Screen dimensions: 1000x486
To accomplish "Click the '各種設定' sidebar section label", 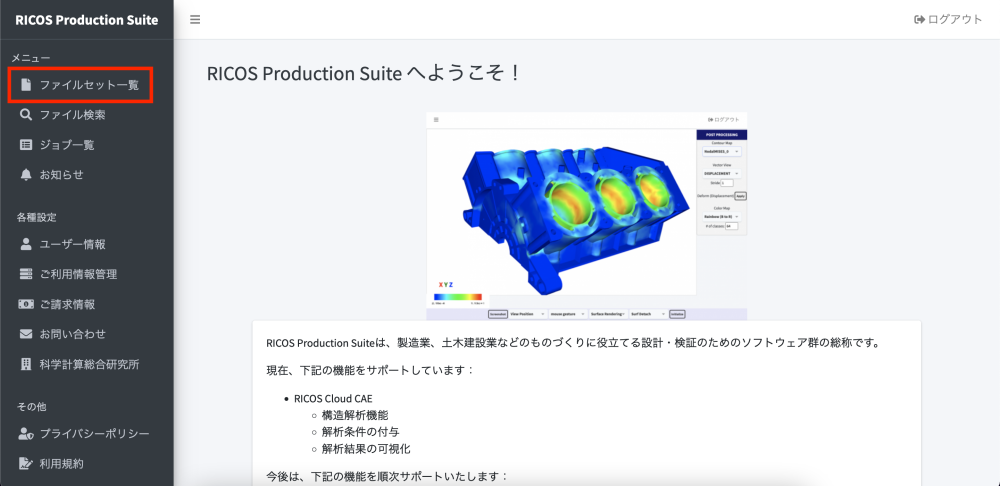I will (x=36, y=217).
